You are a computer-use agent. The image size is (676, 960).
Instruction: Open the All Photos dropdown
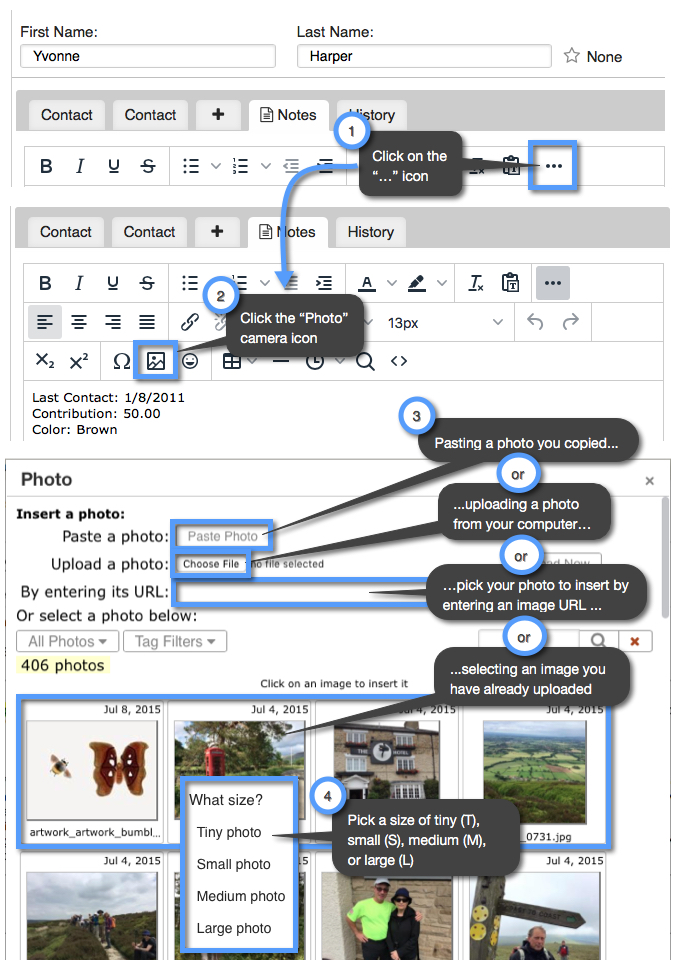67,641
